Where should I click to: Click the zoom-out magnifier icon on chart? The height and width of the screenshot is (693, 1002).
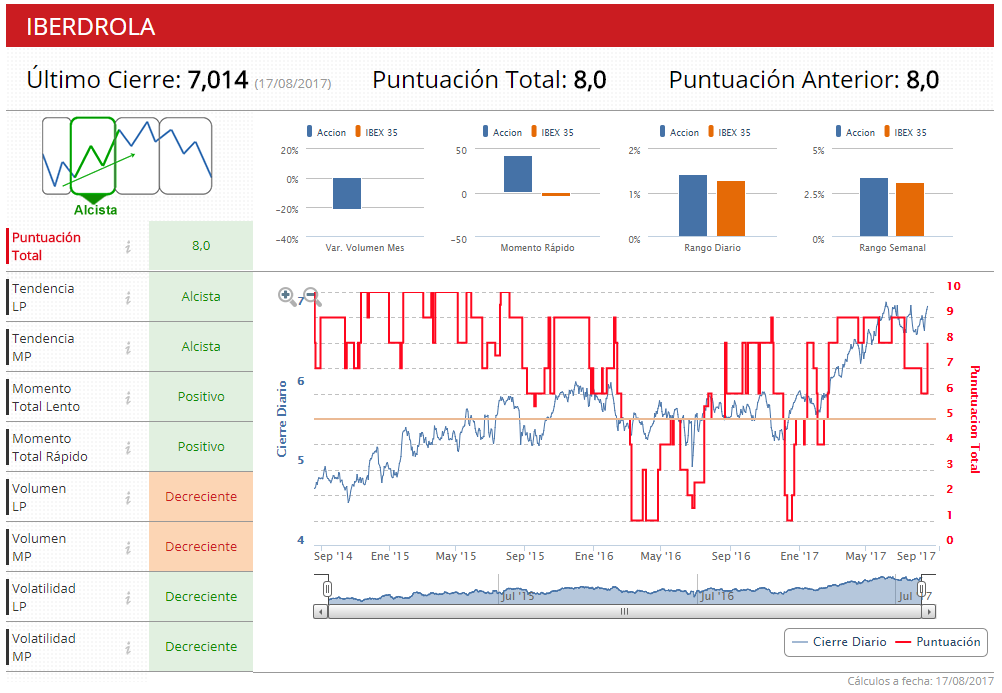click(x=312, y=297)
